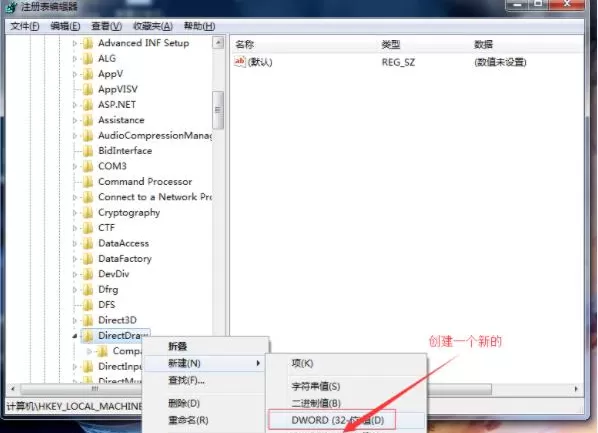
Task: Expand the Assistance key
Action: coord(75,121)
